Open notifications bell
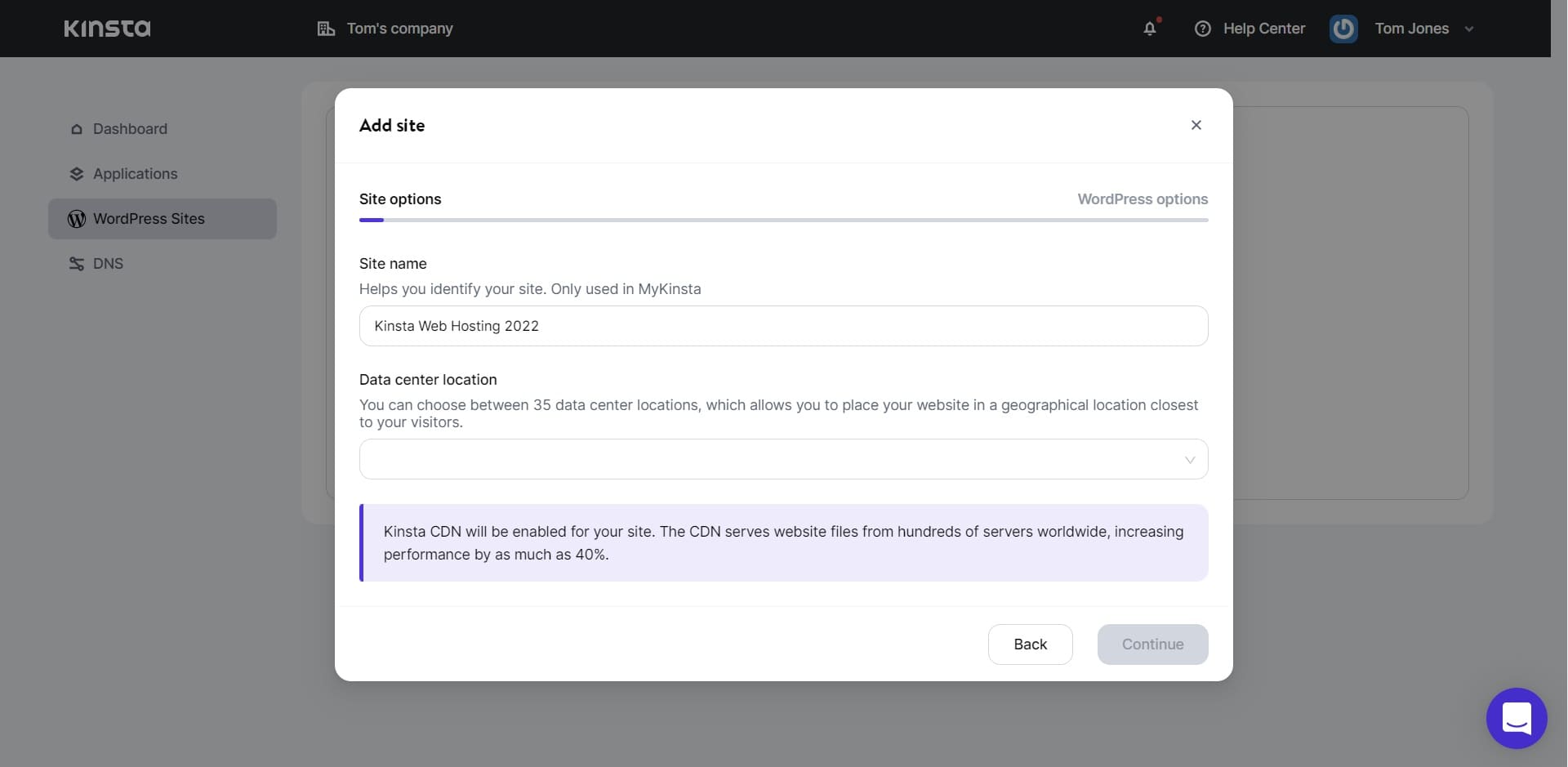1568x767 pixels. [x=1150, y=29]
